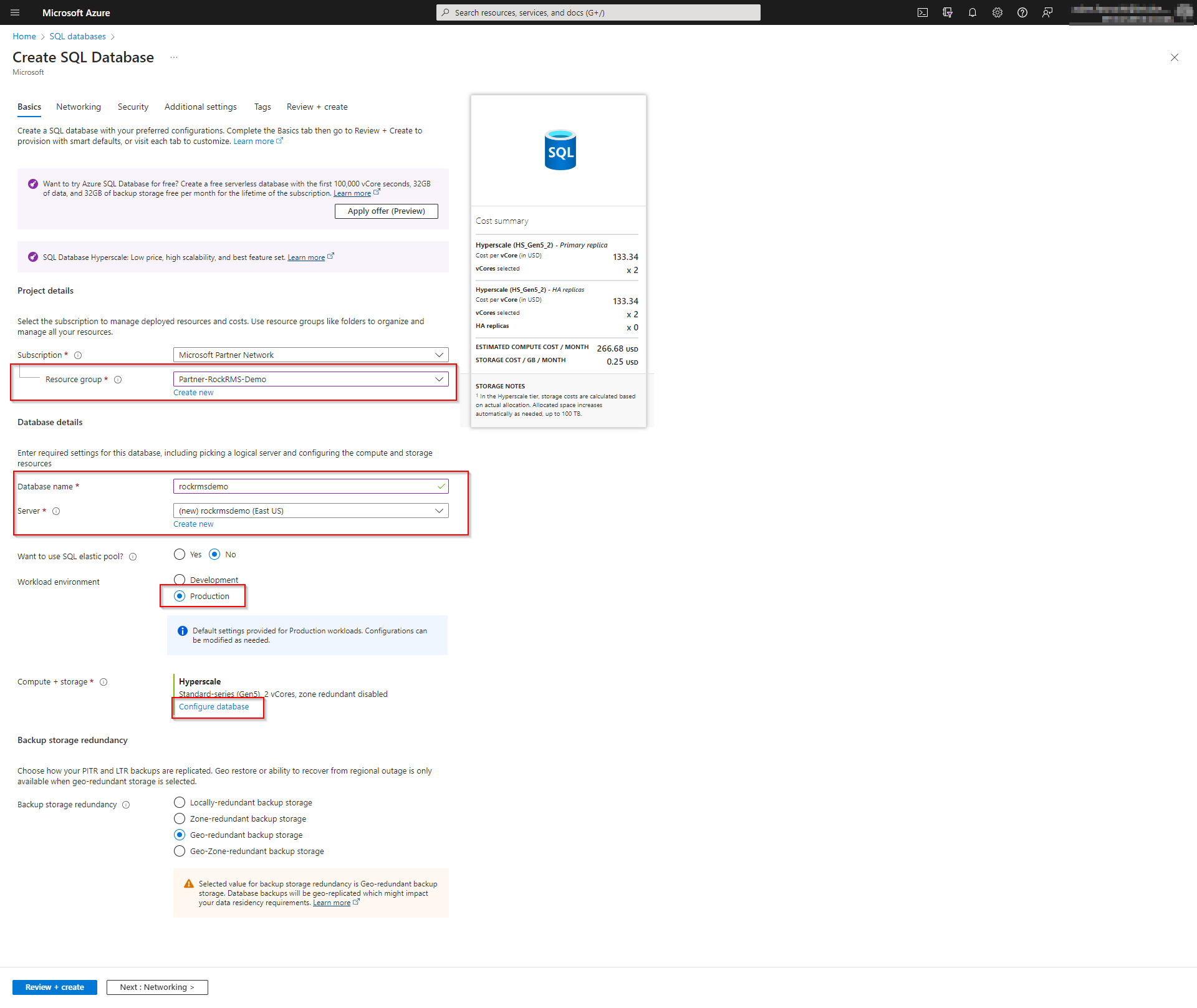This screenshot has height=1008, width=1197.
Task: Select Locally-redundant backup storage
Action: point(180,802)
